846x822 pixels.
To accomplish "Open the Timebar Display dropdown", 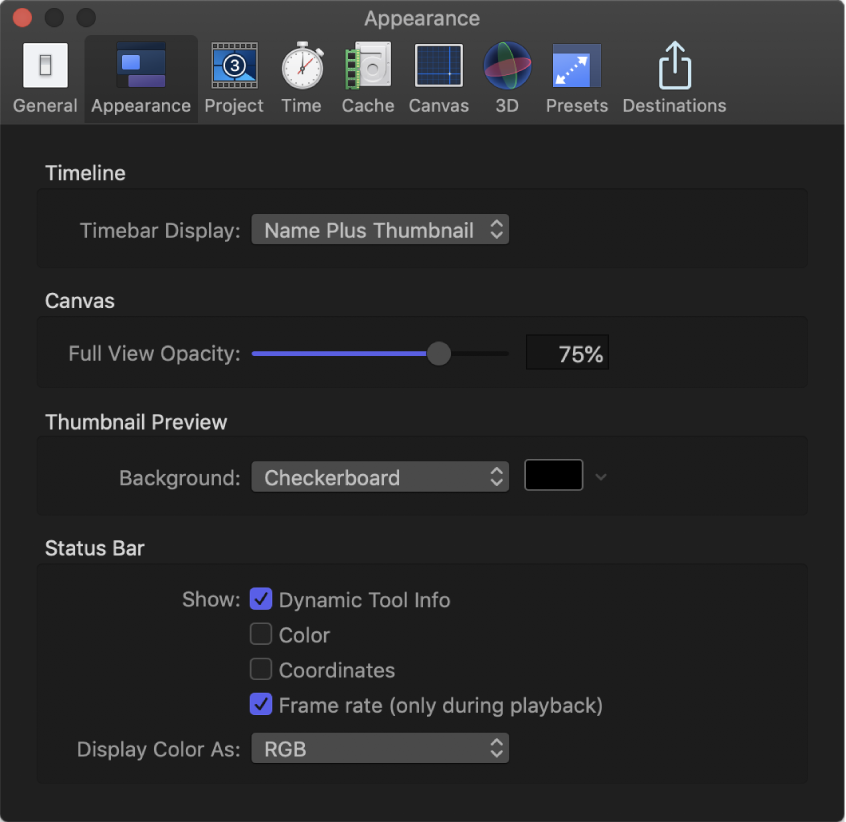I will [x=380, y=229].
